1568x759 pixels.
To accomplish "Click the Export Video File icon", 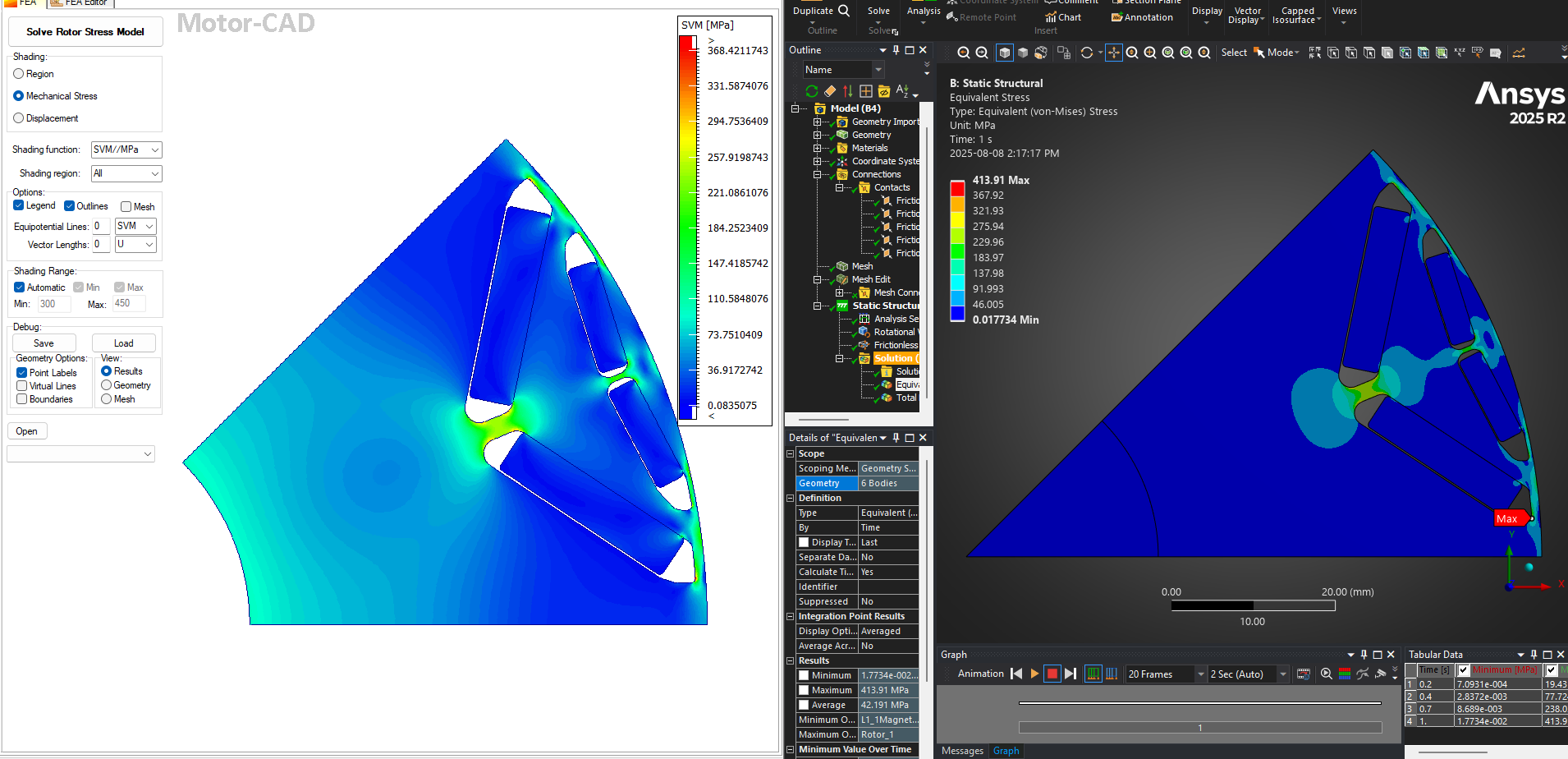I will [1303, 674].
